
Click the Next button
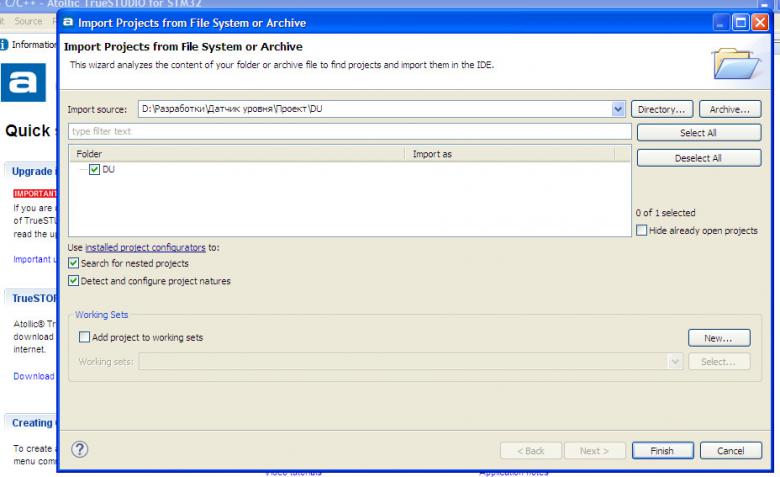pos(594,451)
